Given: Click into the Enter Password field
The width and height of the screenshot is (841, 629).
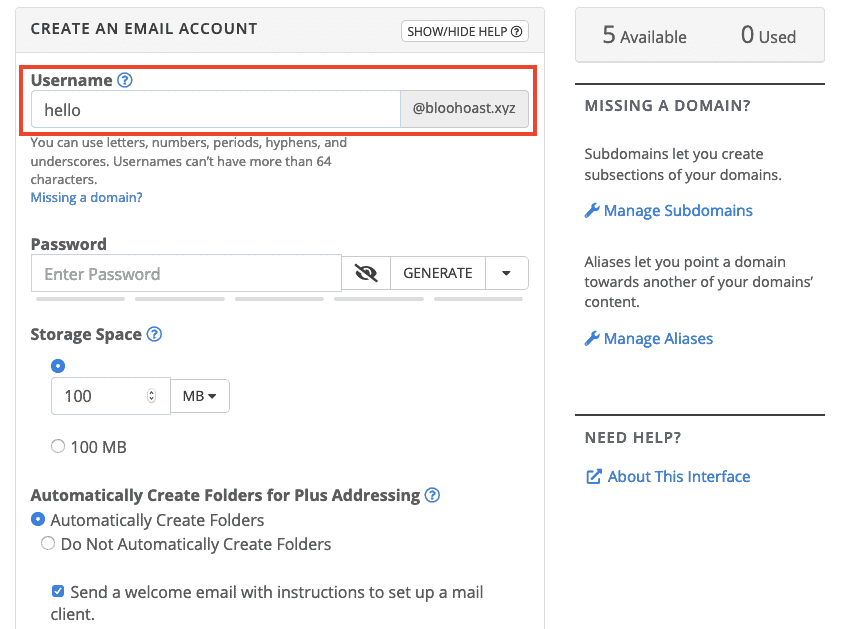Looking at the screenshot, I should [186, 273].
